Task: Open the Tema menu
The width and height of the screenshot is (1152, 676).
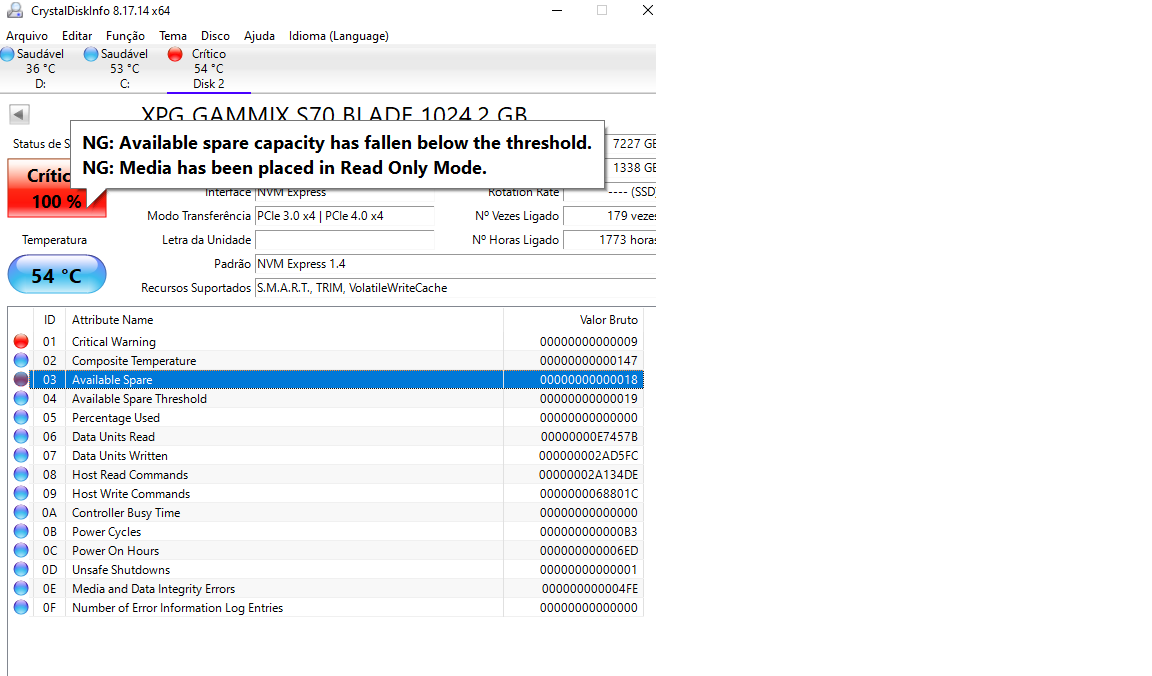Action: tap(173, 36)
